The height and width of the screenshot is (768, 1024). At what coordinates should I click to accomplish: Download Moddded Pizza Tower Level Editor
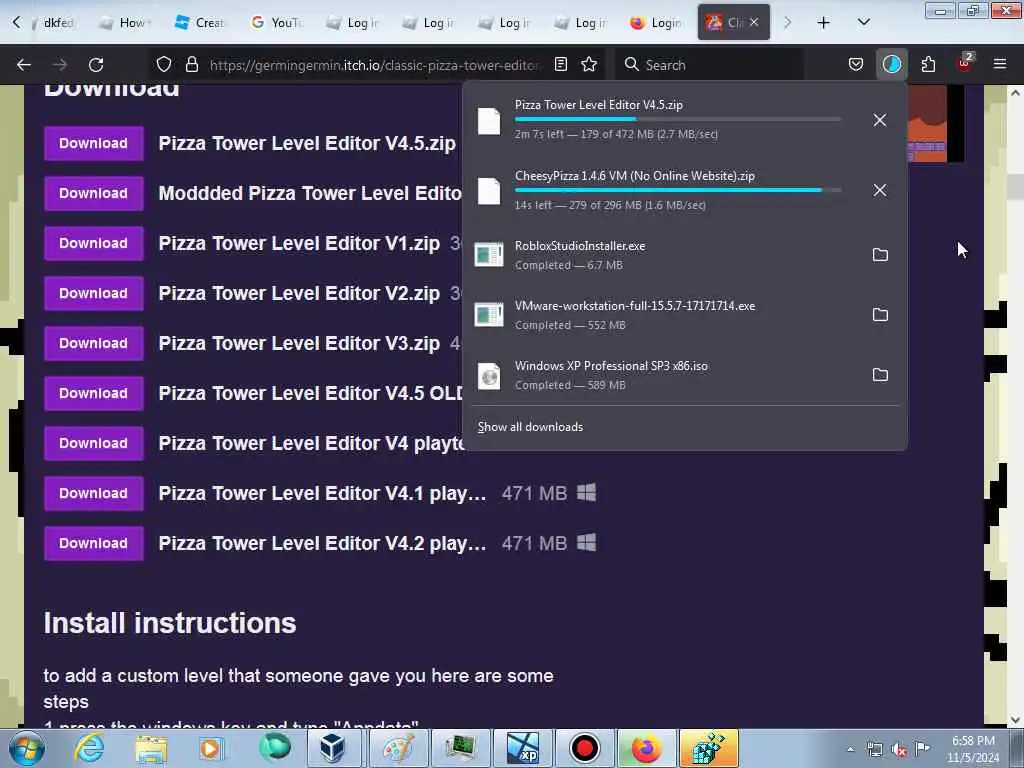click(x=93, y=193)
